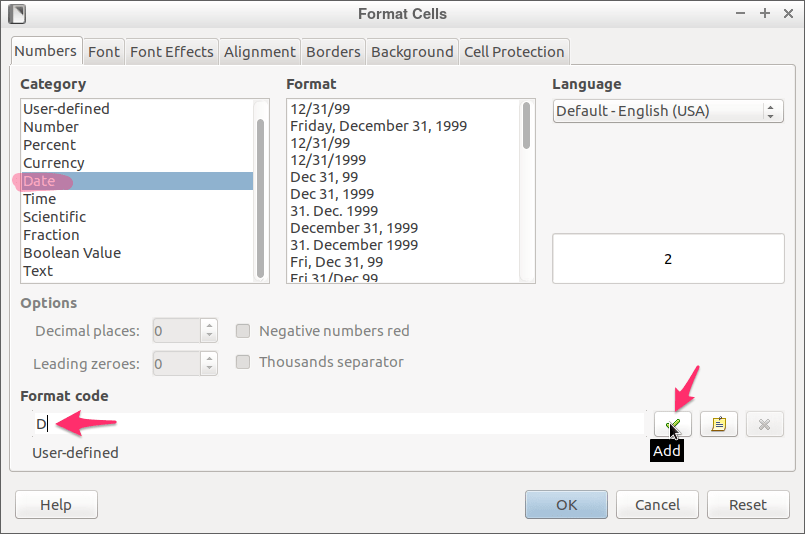Open the Language dropdown

point(668,111)
